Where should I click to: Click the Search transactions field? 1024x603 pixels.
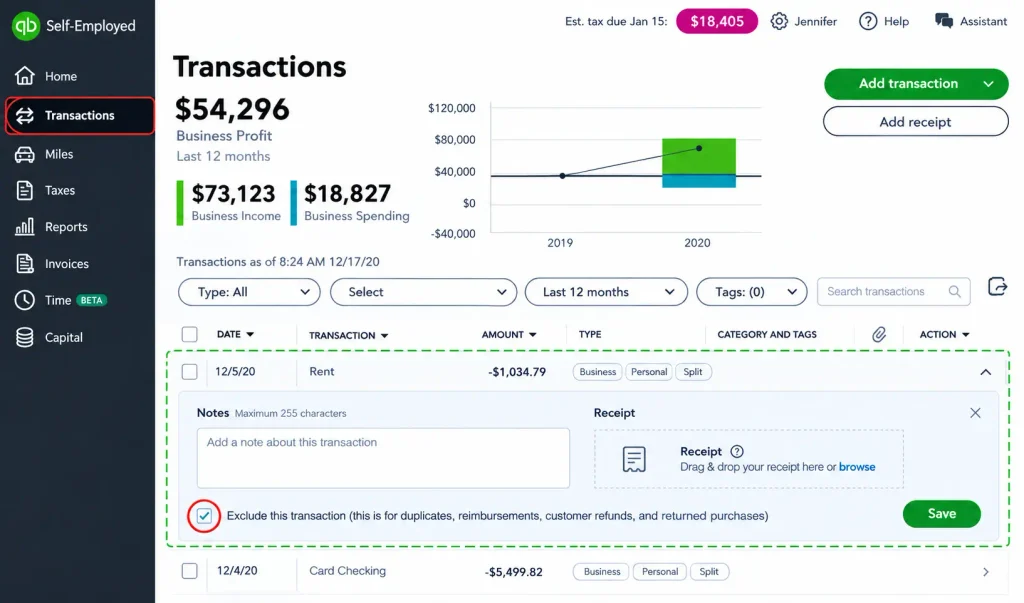pyautogui.click(x=893, y=291)
